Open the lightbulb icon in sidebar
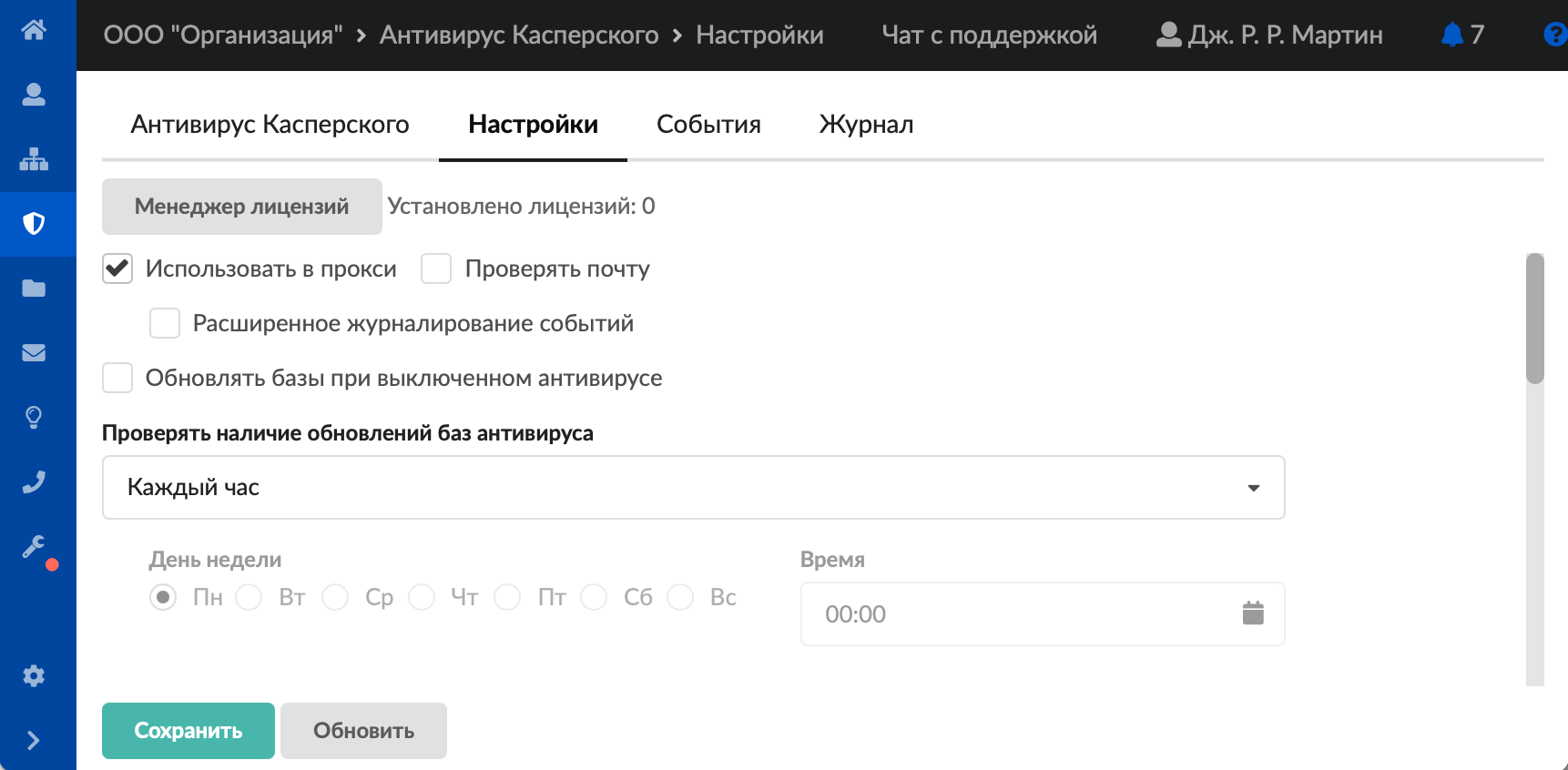 point(34,418)
